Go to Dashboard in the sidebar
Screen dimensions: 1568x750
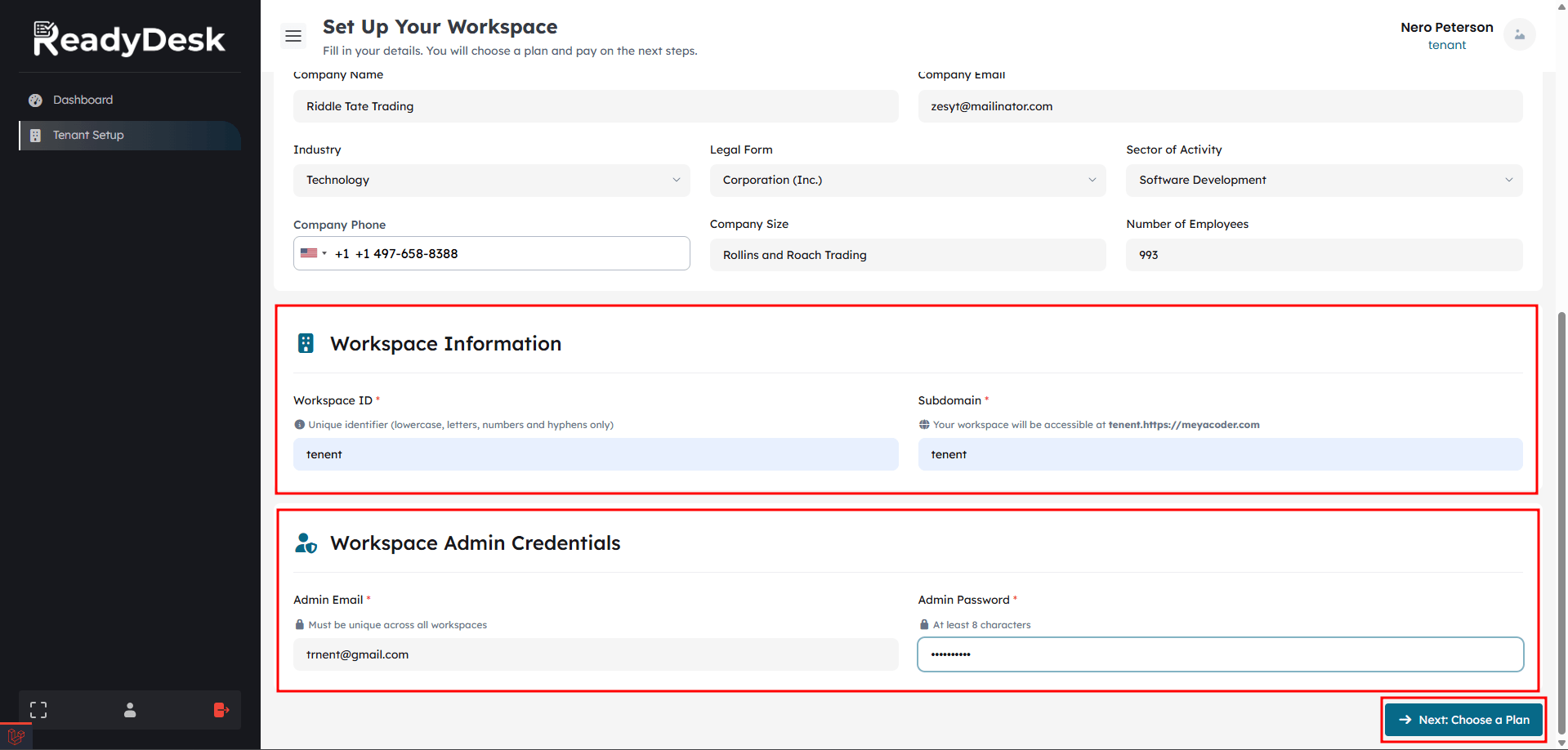[x=83, y=100]
